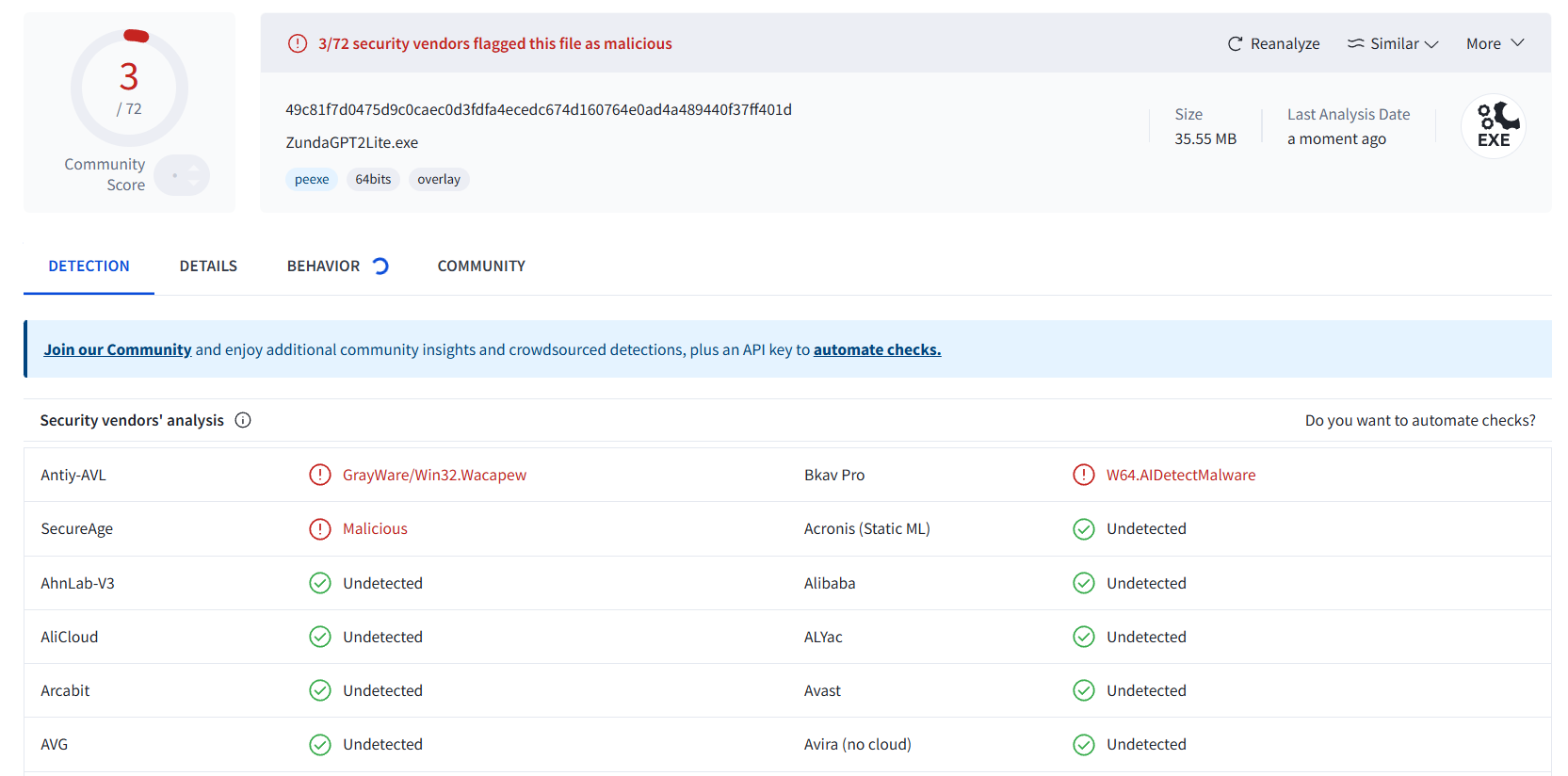Click the Alibaba undetected checkmark icon

tap(1084, 583)
